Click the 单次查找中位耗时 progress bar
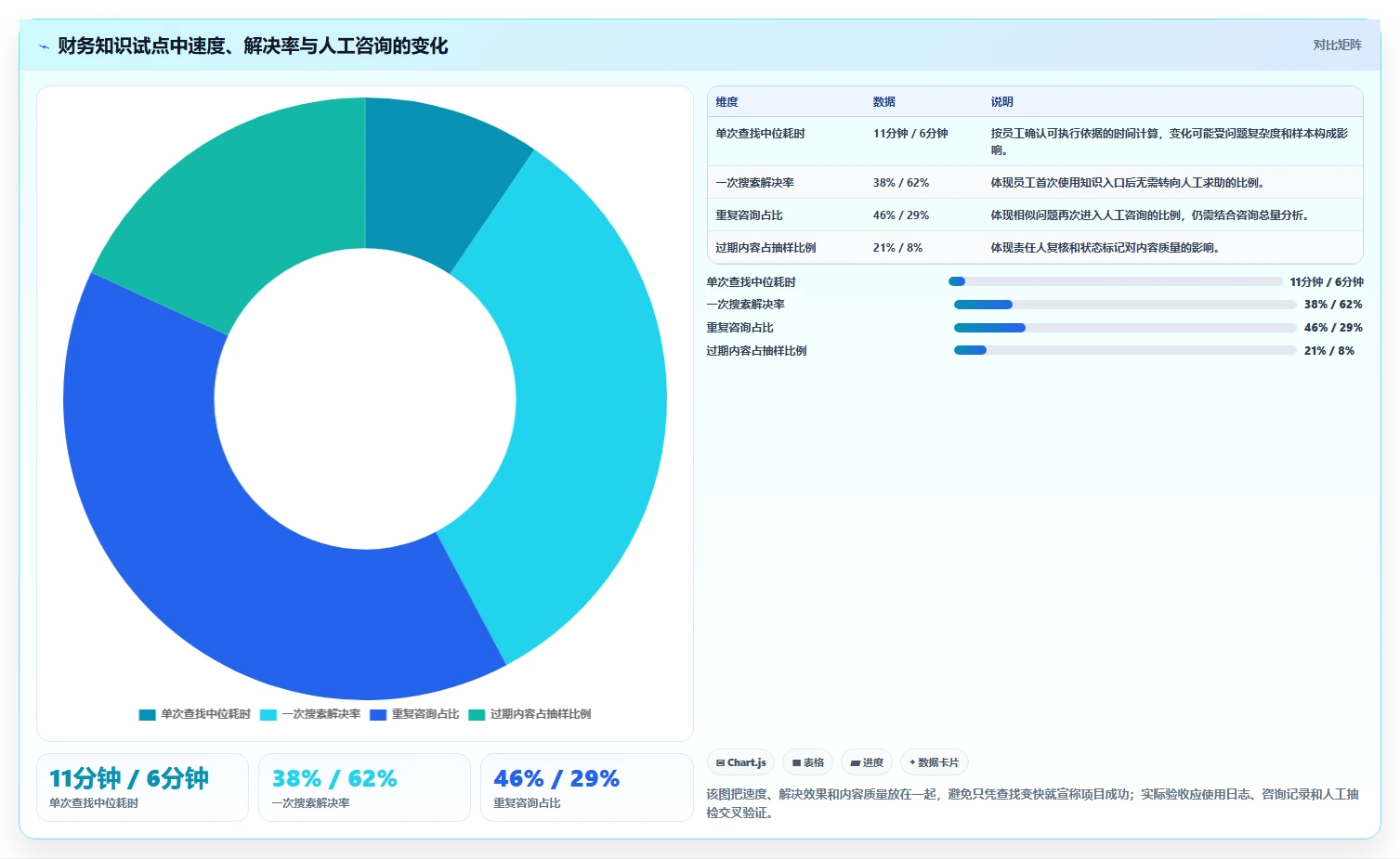The height and width of the screenshot is (859, 1400). pyautogui.click(x=1115, y=281)
